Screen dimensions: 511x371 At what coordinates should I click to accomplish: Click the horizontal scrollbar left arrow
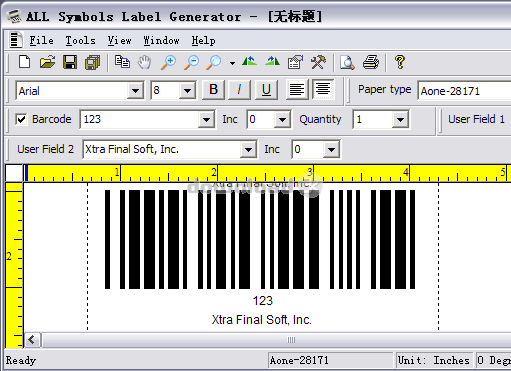(32, 340)
